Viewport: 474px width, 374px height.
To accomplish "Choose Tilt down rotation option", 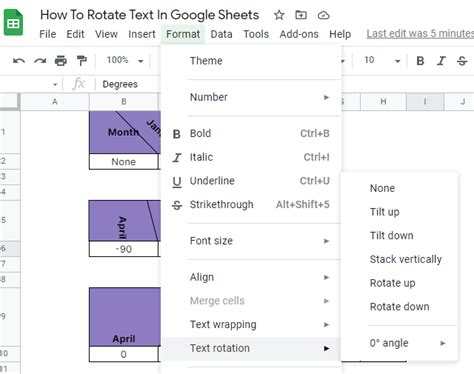I will (391, 235).
